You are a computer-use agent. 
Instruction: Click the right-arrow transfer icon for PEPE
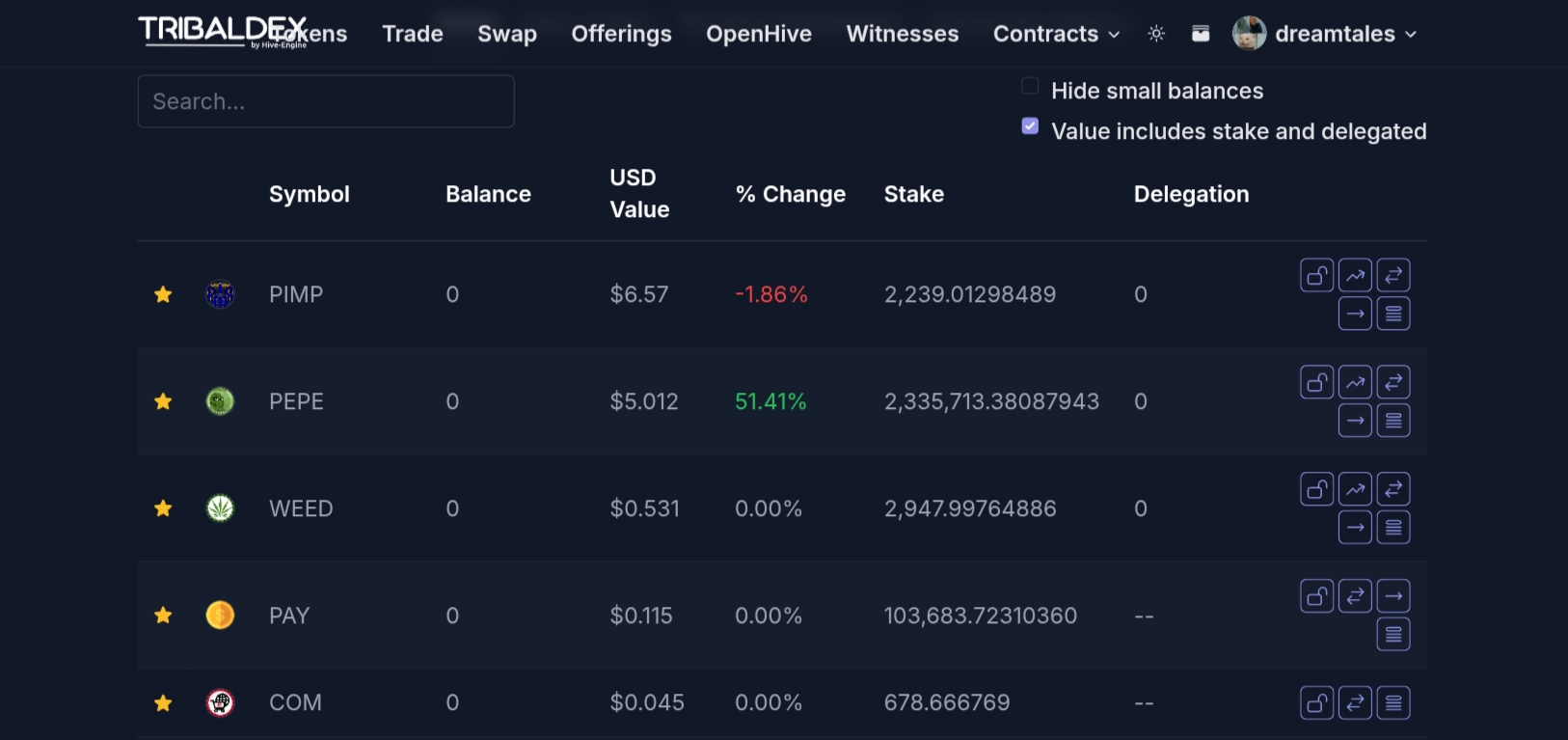tap(1355, 421)
